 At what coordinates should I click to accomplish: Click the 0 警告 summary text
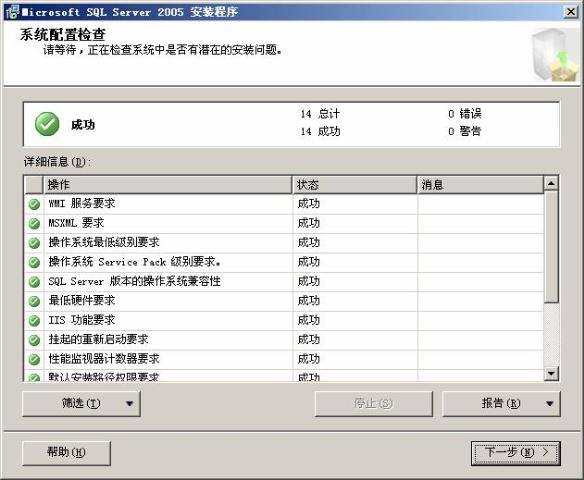465,131
